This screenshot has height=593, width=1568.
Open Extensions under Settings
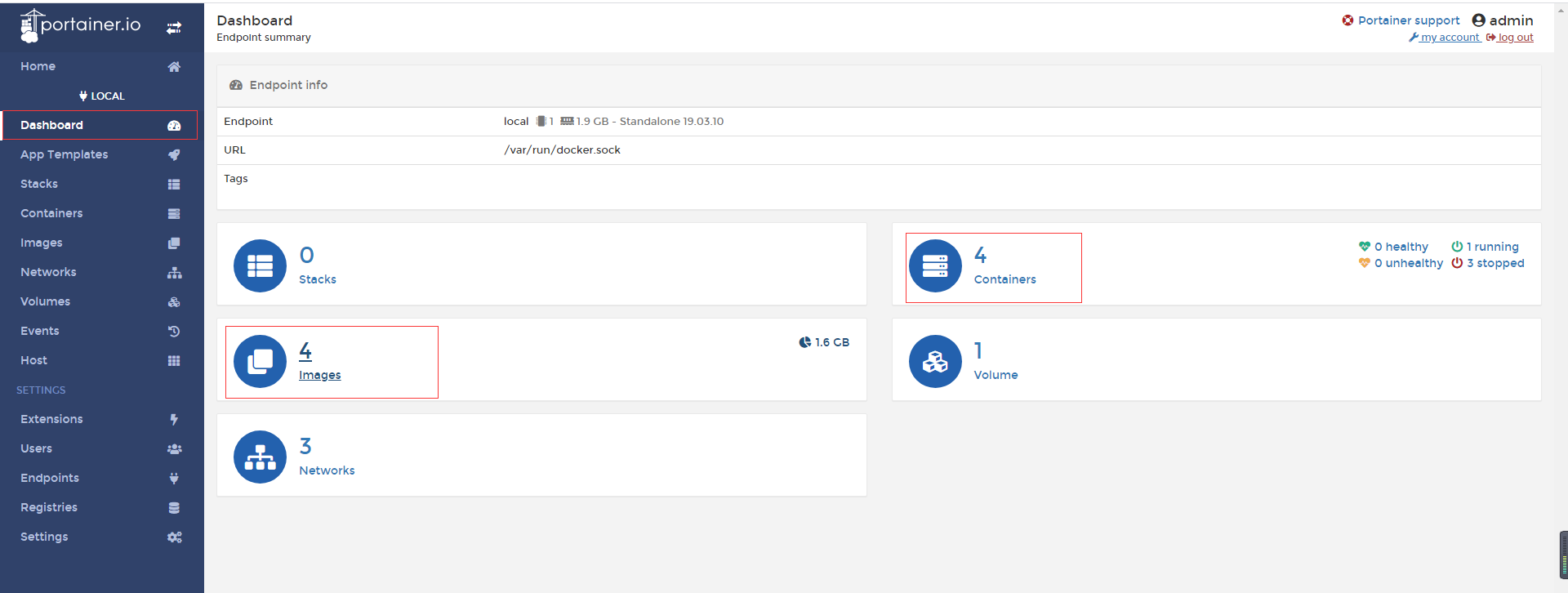point(51,419)
